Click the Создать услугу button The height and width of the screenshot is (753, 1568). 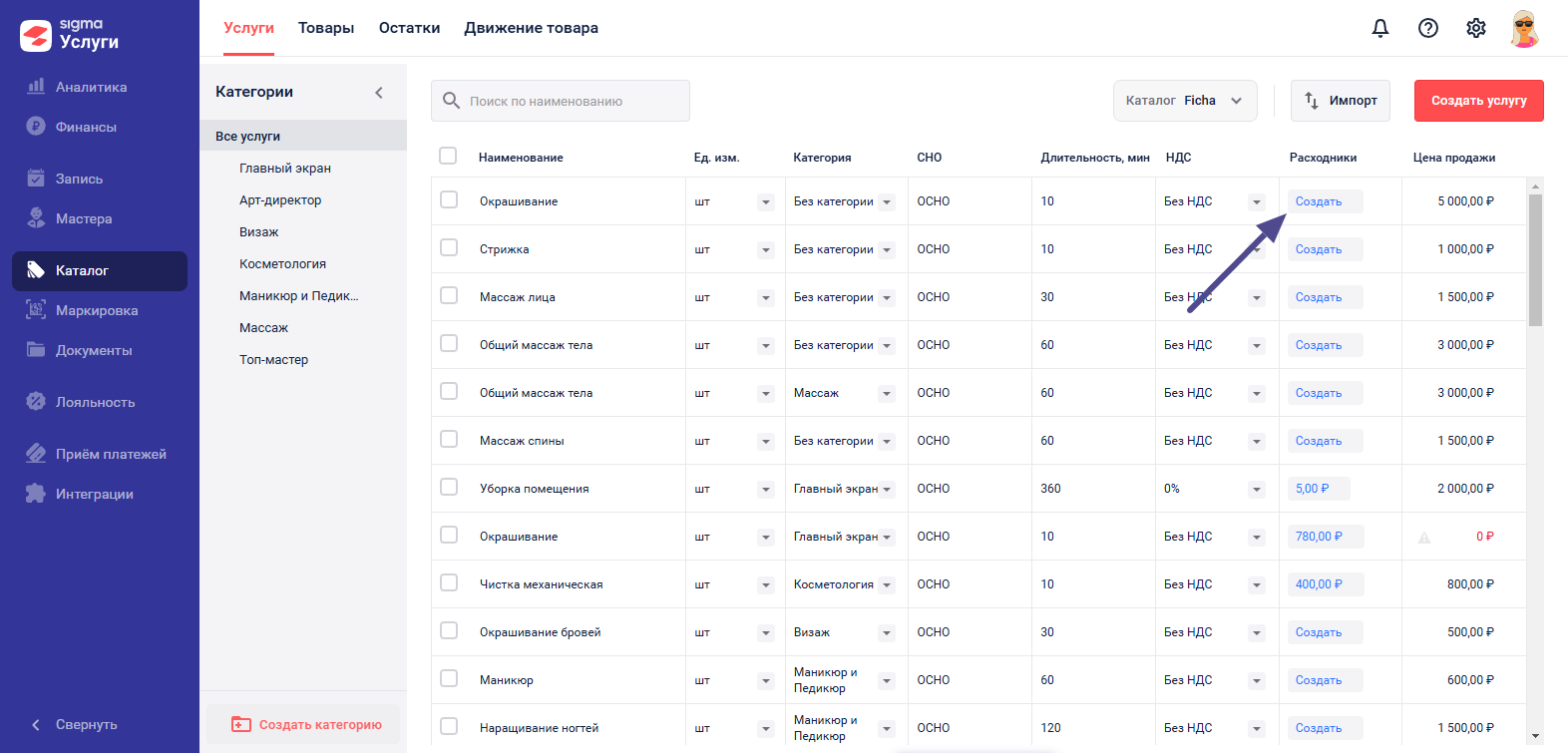point(1479,101)
